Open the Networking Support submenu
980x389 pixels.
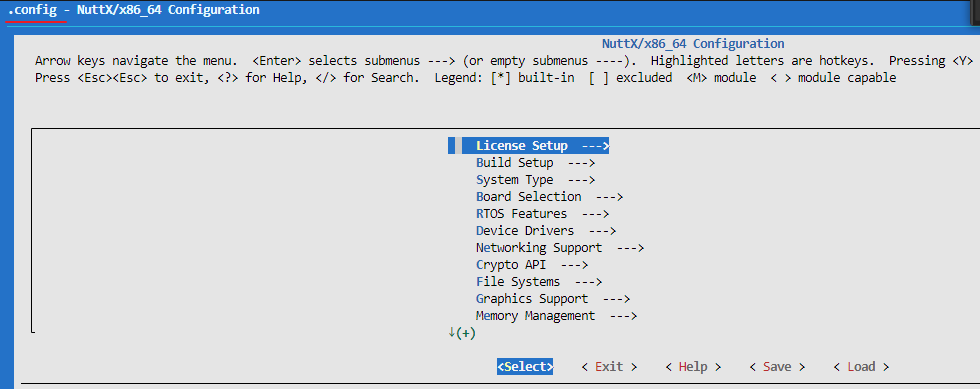tap(559, 248)
